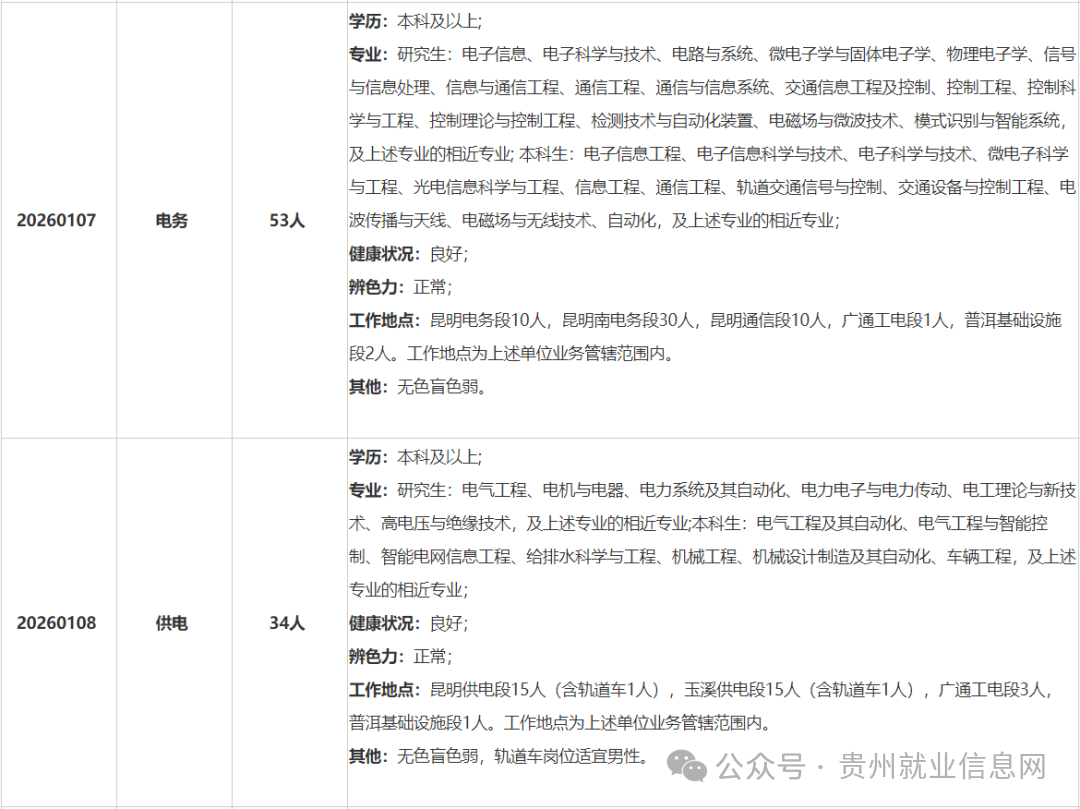The height and width of the screenshot is (809, 1080).
Task: Click the 专业 requirements label for 供电
Action: pyautogui.click(x=363, y=491)
